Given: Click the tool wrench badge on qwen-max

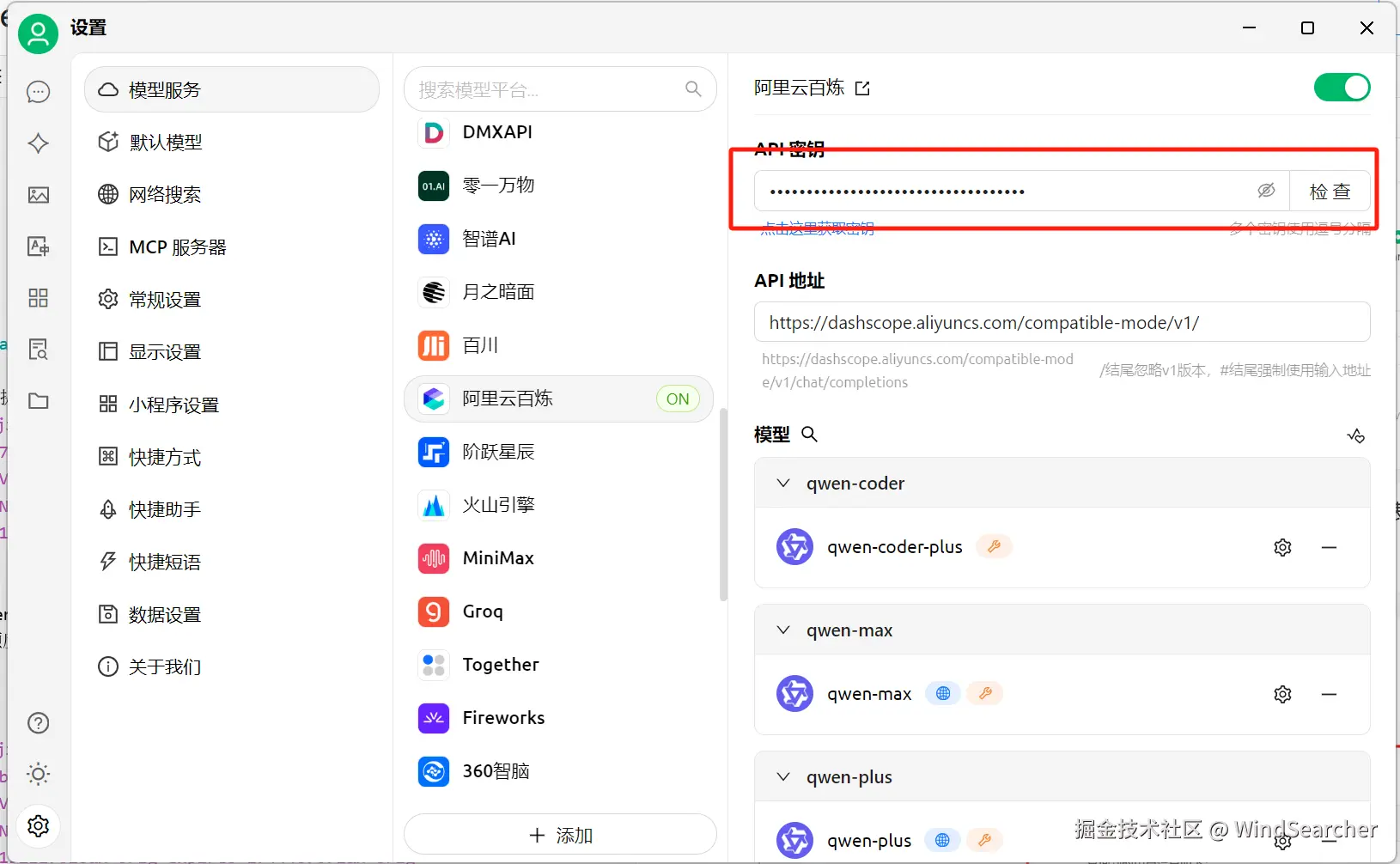Looking at the screenshot, I should point(985,693).
